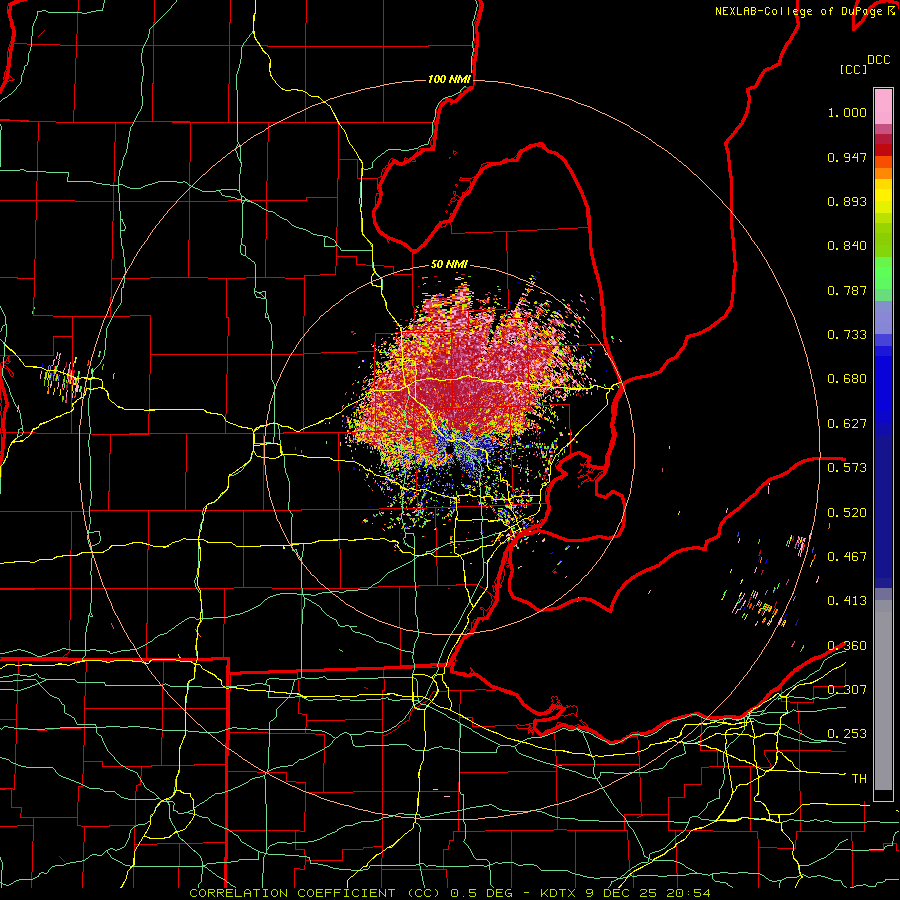Click the 0.947 scale value

[x=847, y=157]
